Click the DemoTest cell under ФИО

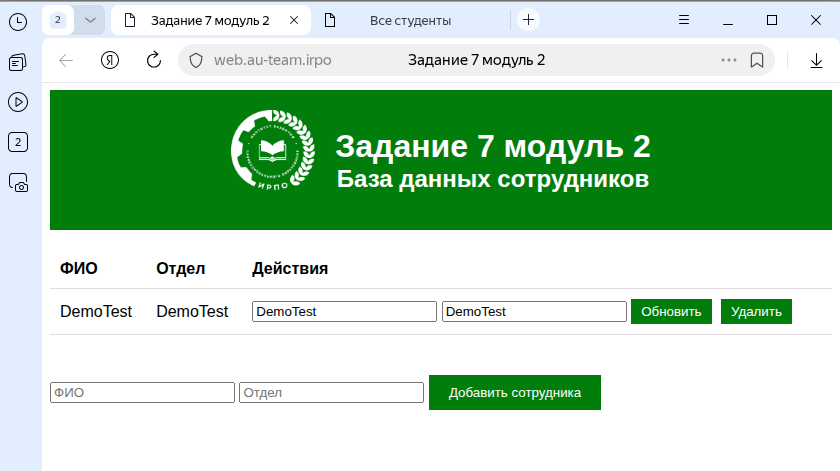pos(96,311)
